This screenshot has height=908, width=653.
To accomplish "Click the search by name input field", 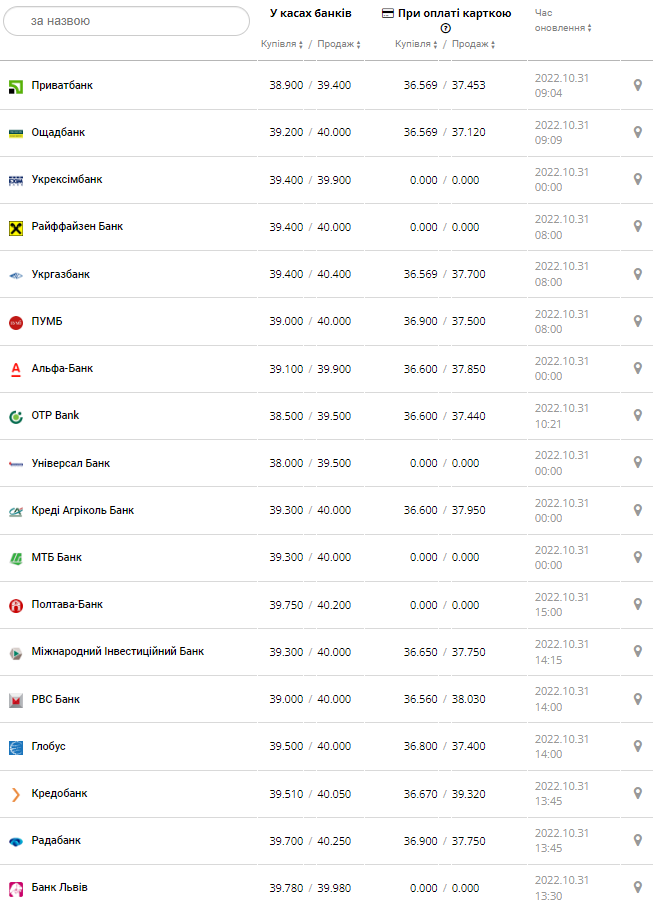I will [126, 21].
